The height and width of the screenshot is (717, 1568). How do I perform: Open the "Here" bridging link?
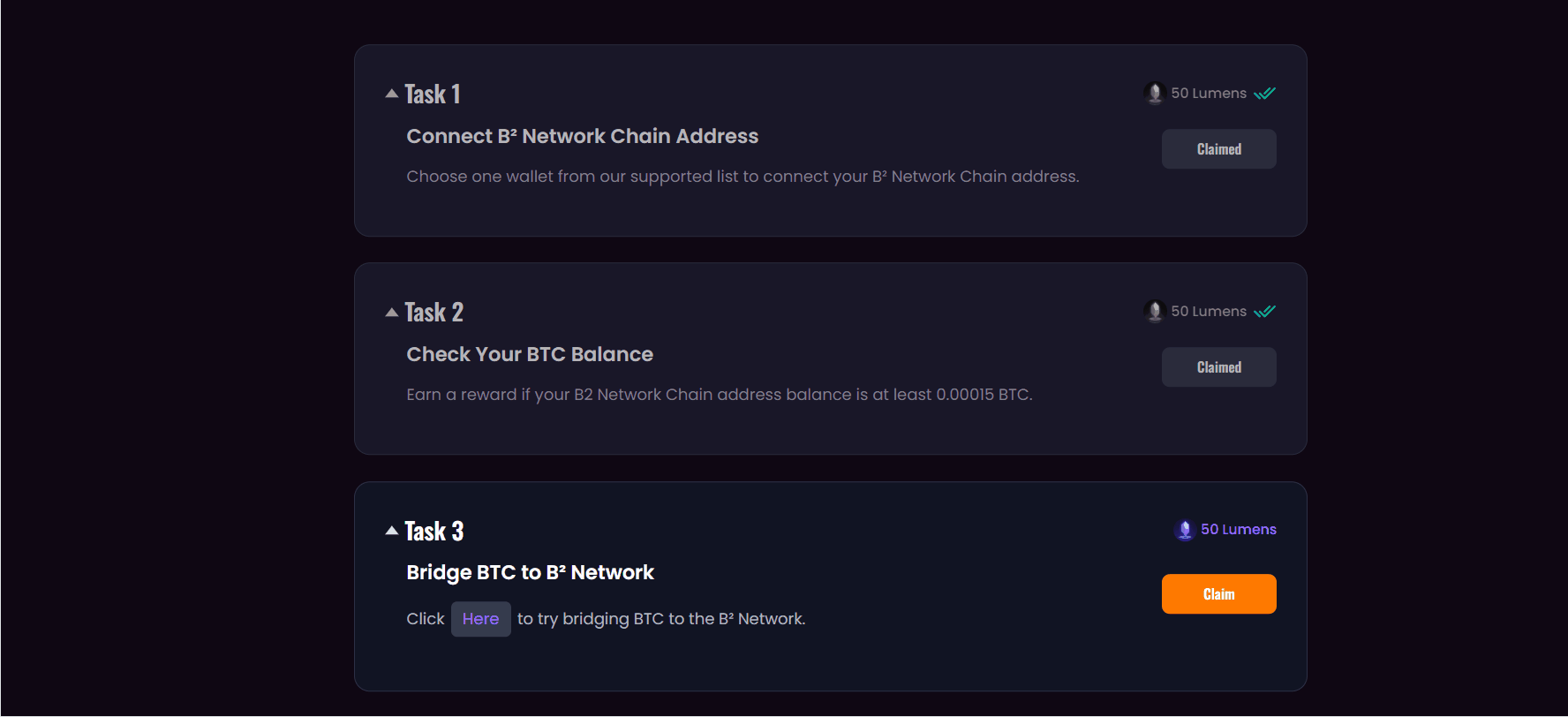pos(480,619)
